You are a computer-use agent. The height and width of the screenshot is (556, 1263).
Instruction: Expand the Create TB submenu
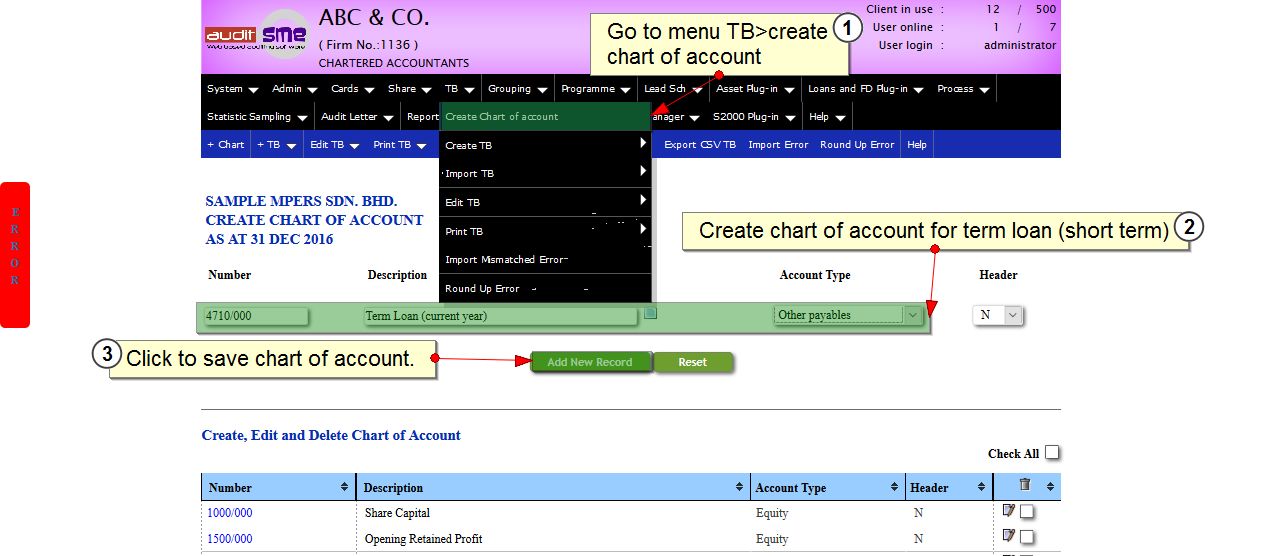545,145
